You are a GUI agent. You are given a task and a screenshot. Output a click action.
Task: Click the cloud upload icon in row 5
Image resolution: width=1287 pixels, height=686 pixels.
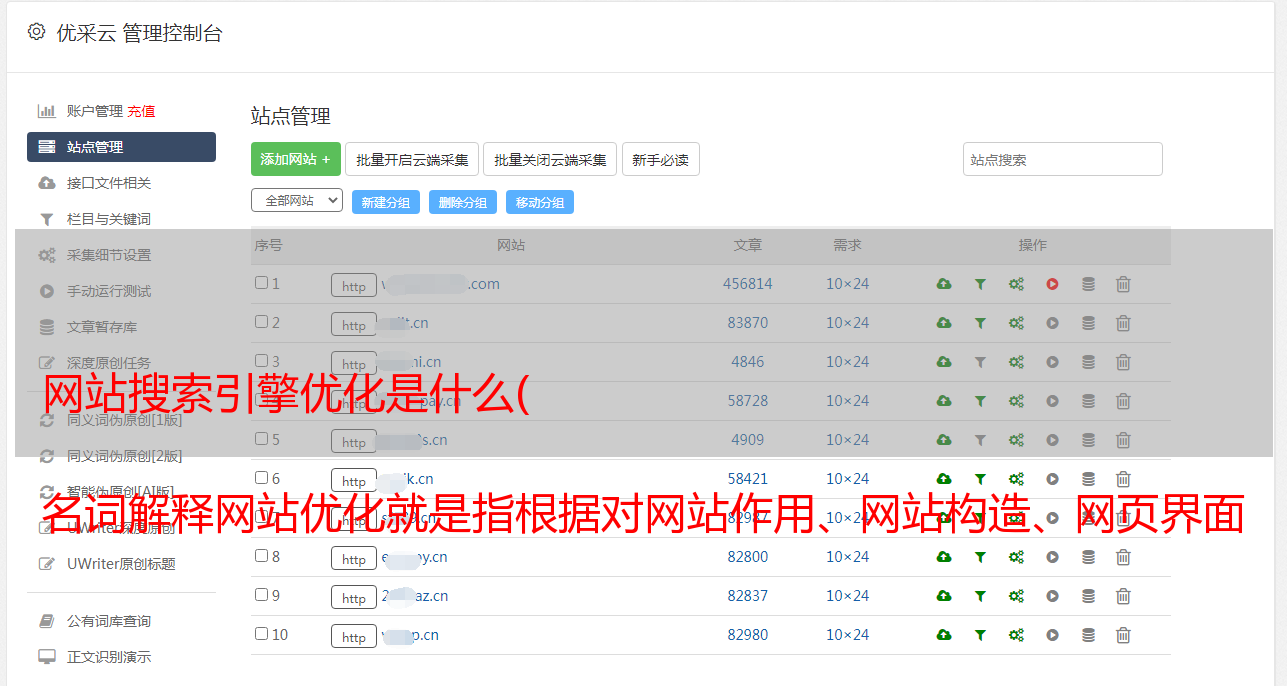(944, 440)
